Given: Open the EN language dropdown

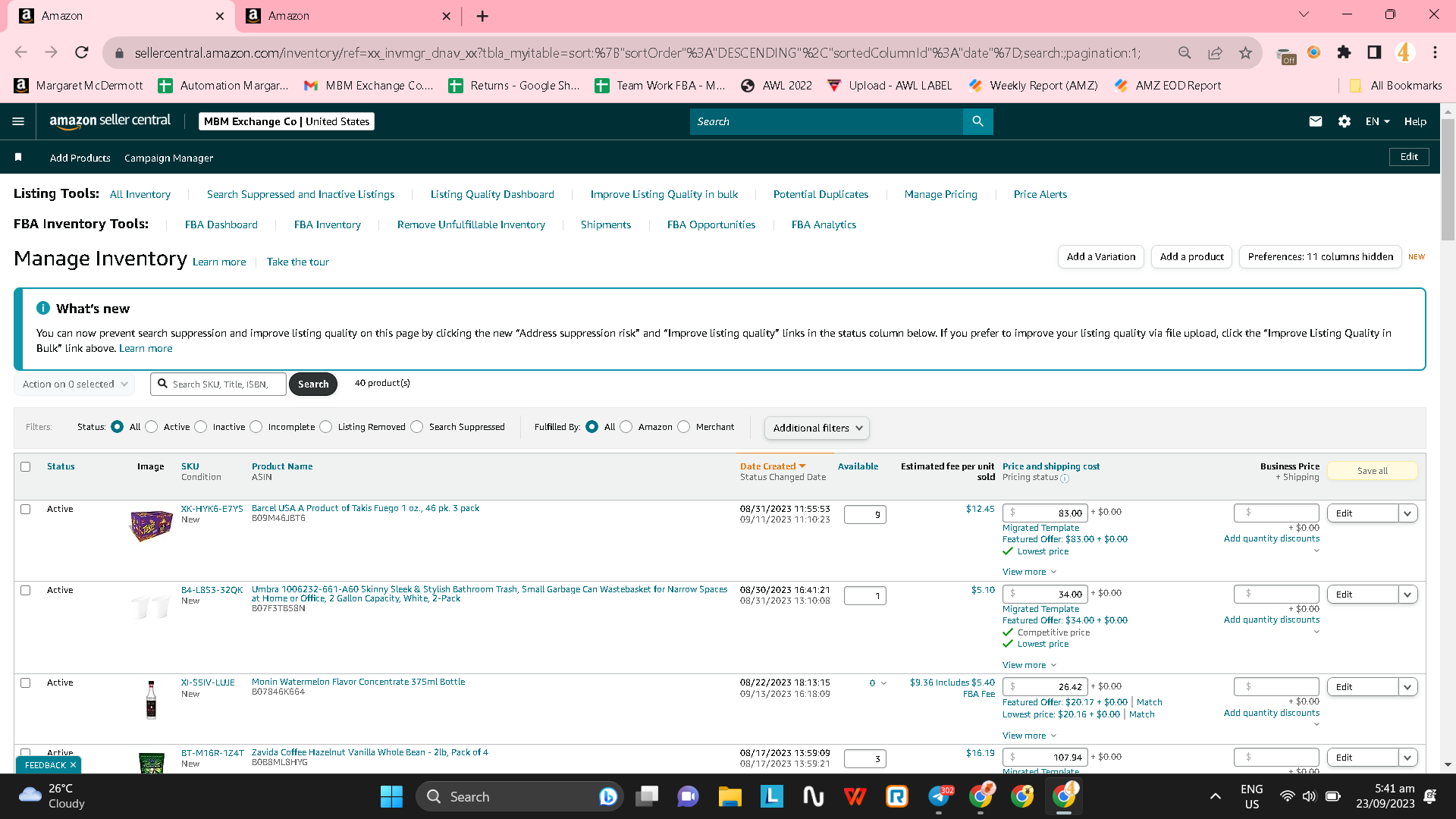Looking at the screenshot, I should [x=1377, y=121].
